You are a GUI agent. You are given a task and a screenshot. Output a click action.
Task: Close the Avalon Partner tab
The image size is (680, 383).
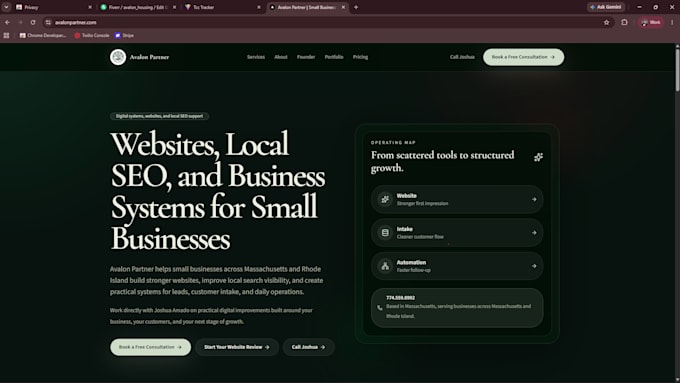coord(343,7)
